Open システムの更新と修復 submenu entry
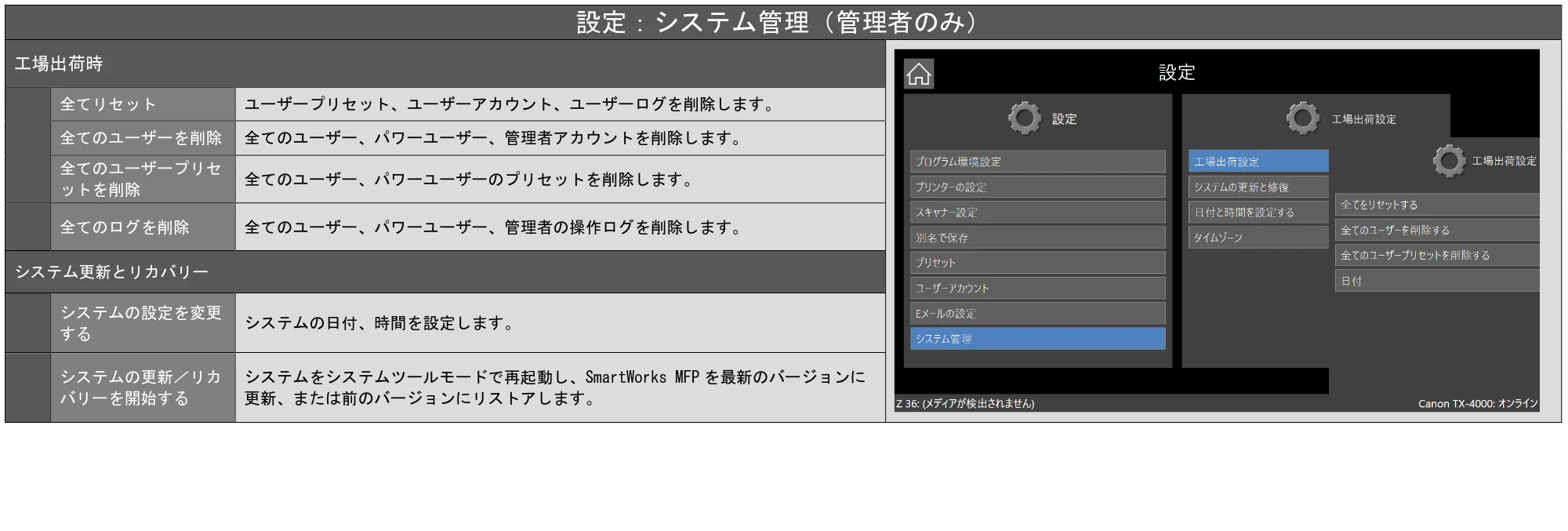 tap(1258, 187)
